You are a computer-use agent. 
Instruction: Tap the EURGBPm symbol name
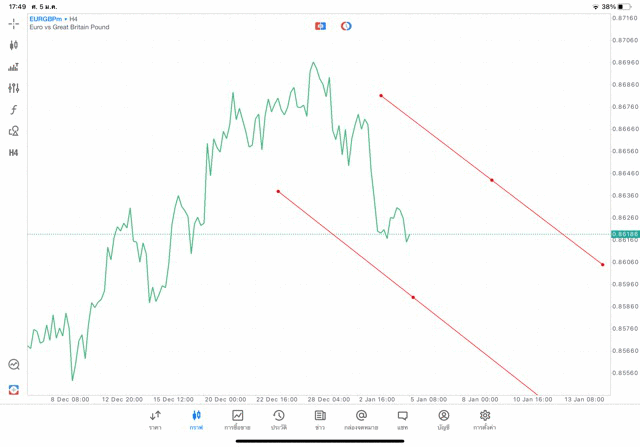coord(47,18)
